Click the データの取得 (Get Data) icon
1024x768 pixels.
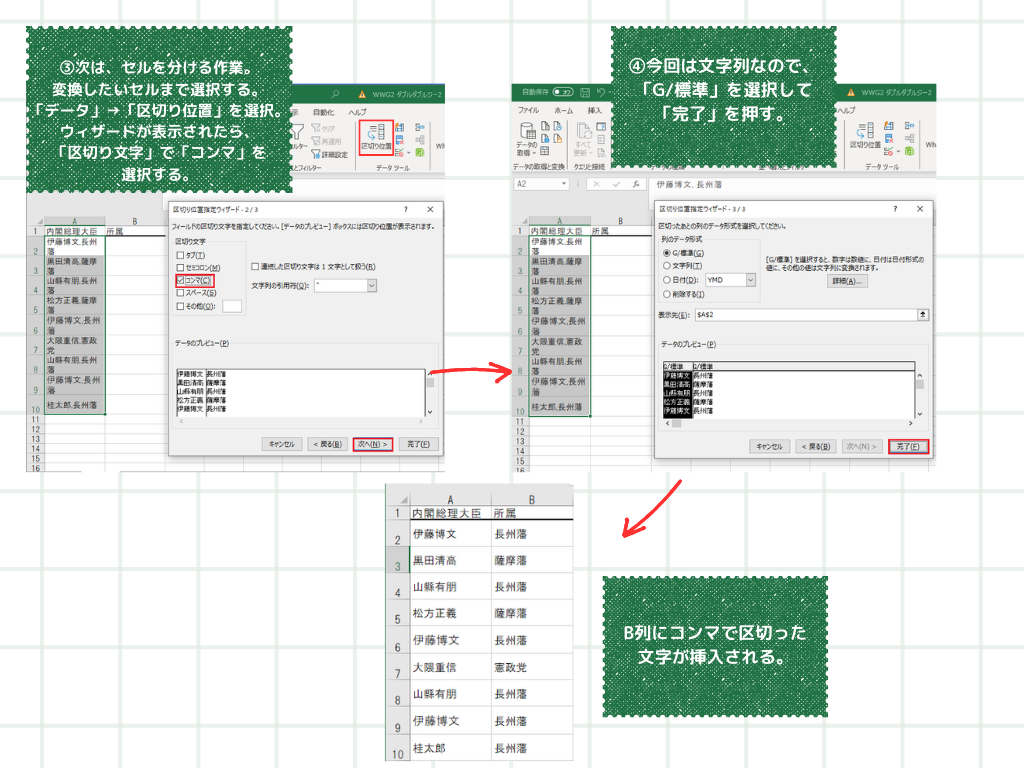[x=528, y=133]
